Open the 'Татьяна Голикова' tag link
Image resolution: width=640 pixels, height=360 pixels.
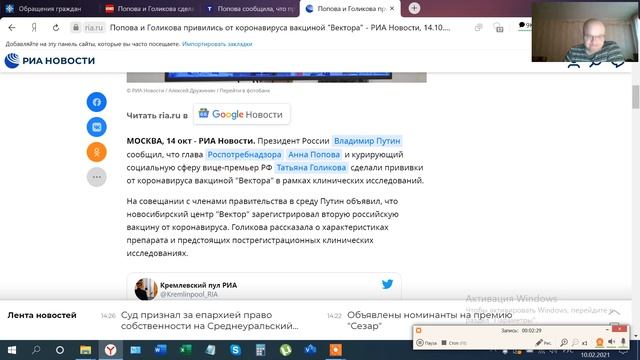click(x=311, y=167)
